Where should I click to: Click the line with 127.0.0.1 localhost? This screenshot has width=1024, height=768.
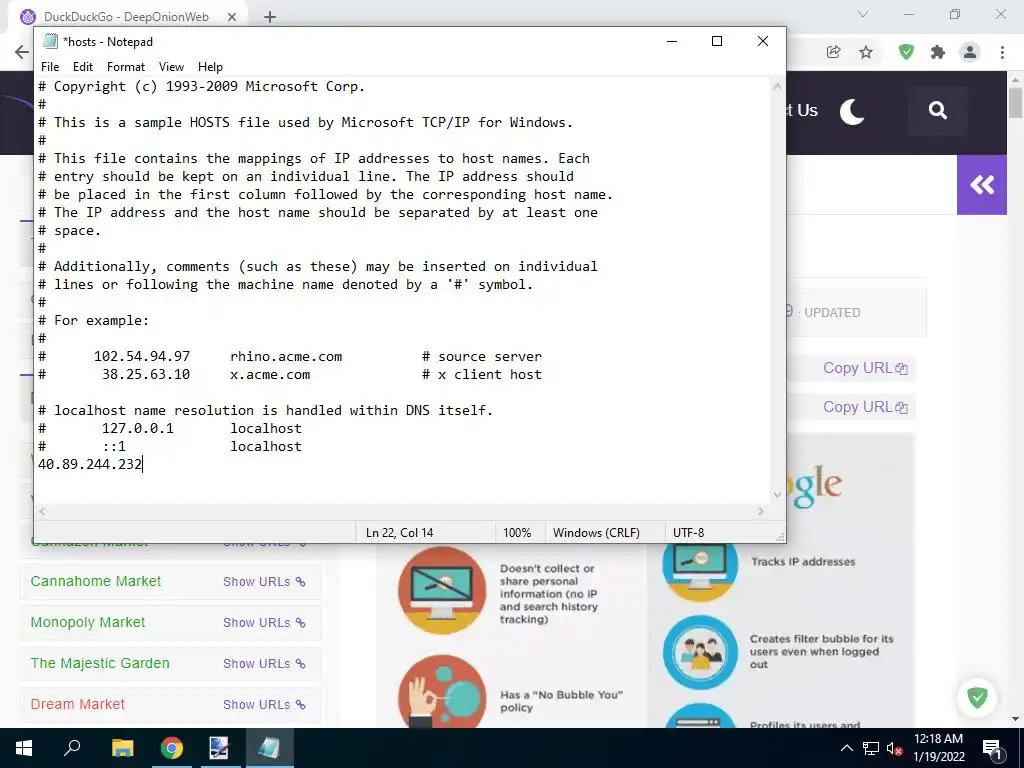click(x=170, y=428)
